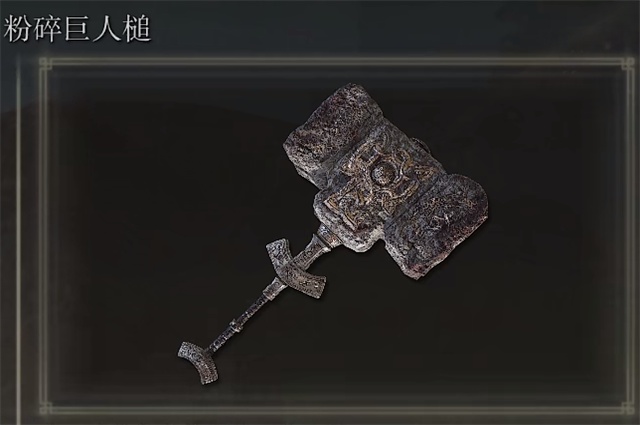Click the curved crossguard on the hammer handle
The height and width of the screenshot is (425, 640).
click(296, 269)
